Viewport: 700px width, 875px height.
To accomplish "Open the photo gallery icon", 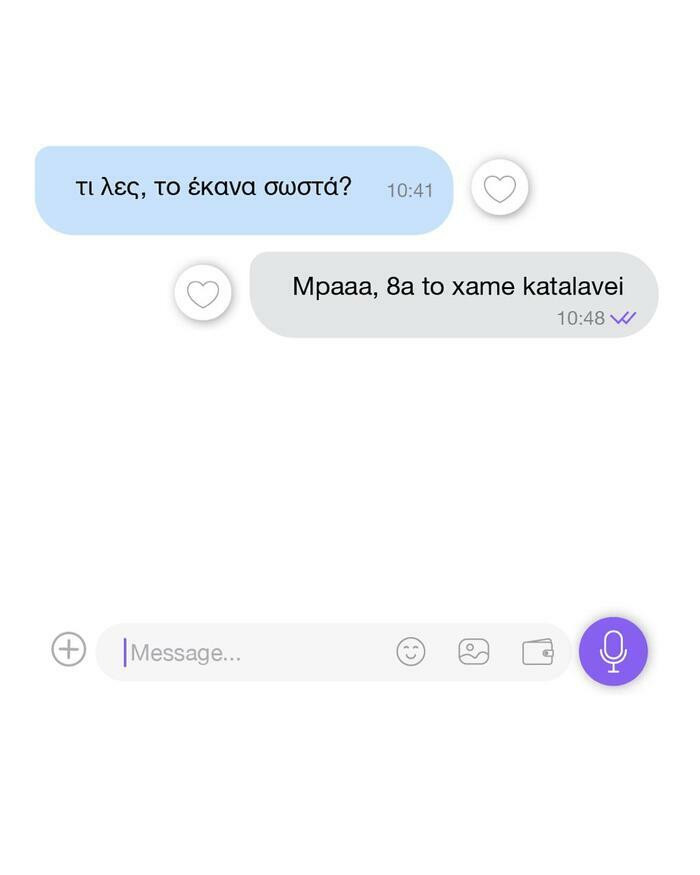I will coord(474,651).
